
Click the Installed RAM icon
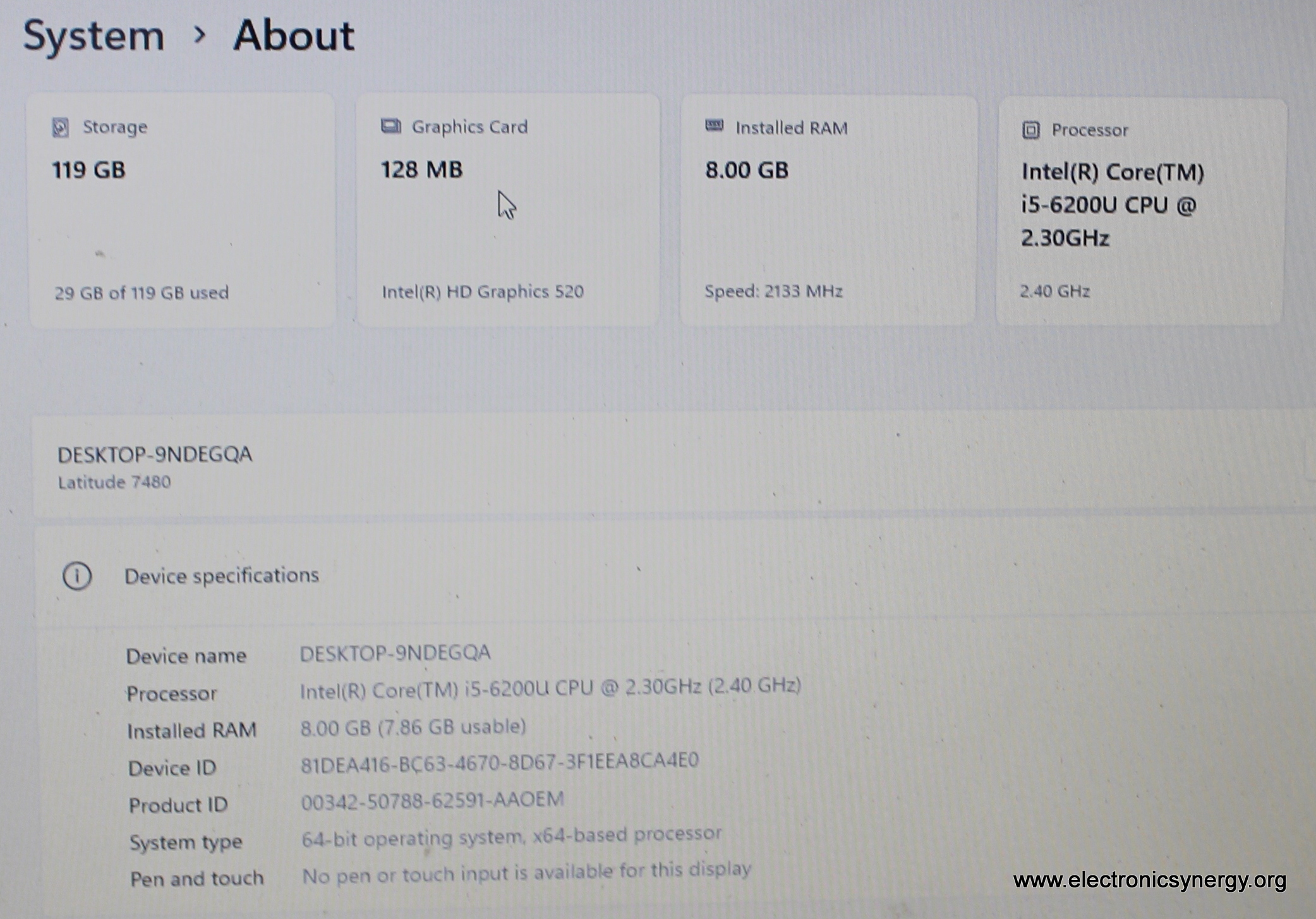pyautogui.click(x=714, y=126)
